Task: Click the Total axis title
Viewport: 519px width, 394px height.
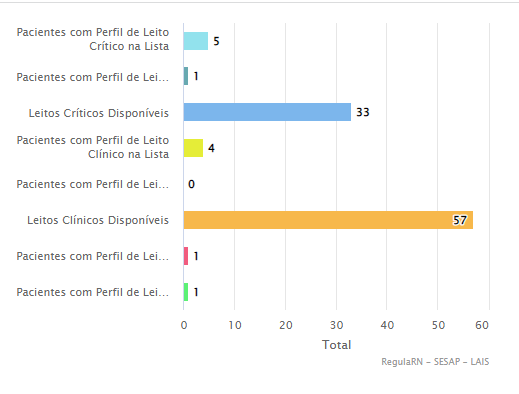Action: point(336,345)
